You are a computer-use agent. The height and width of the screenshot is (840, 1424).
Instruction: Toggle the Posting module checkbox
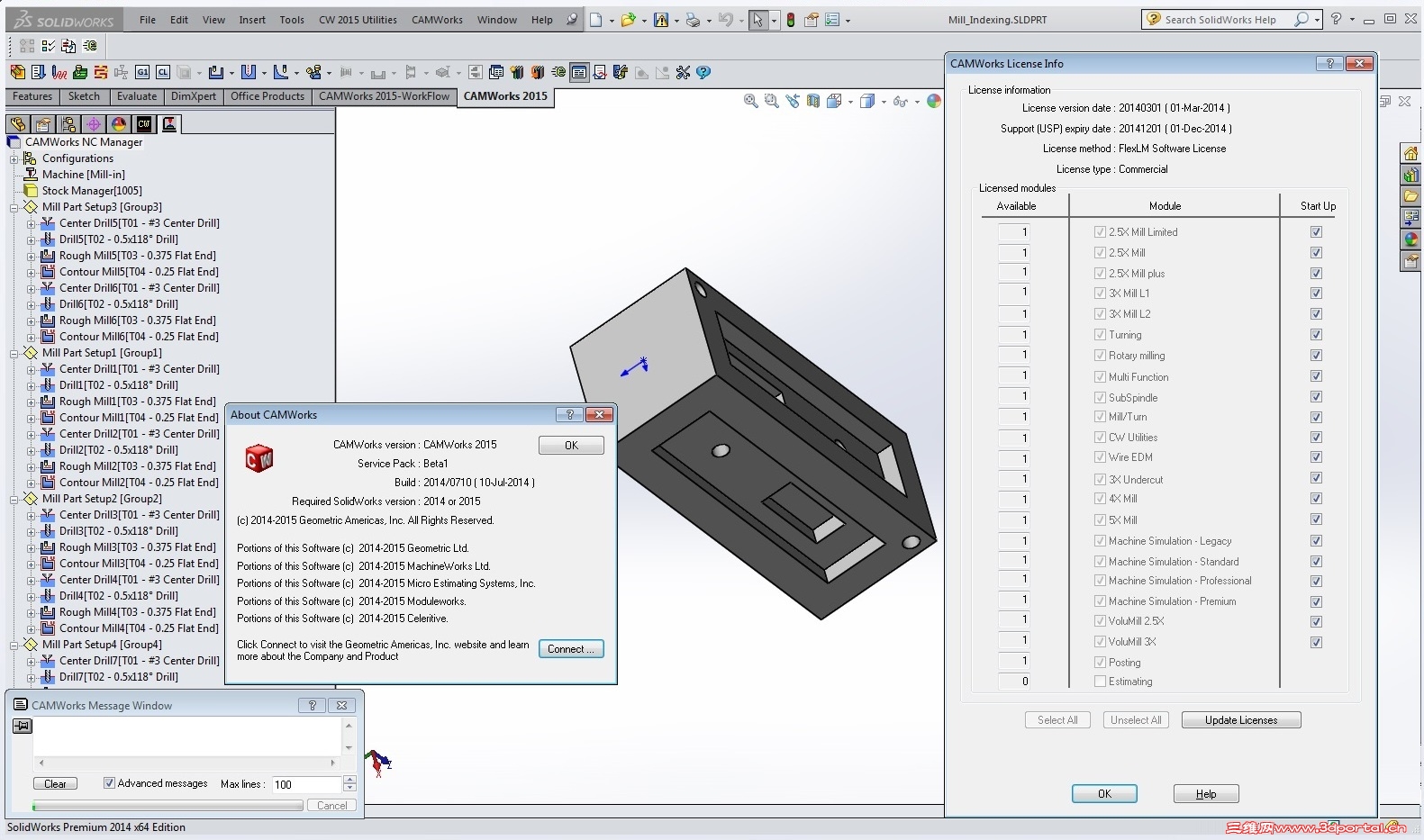(x=1100, y=663)
